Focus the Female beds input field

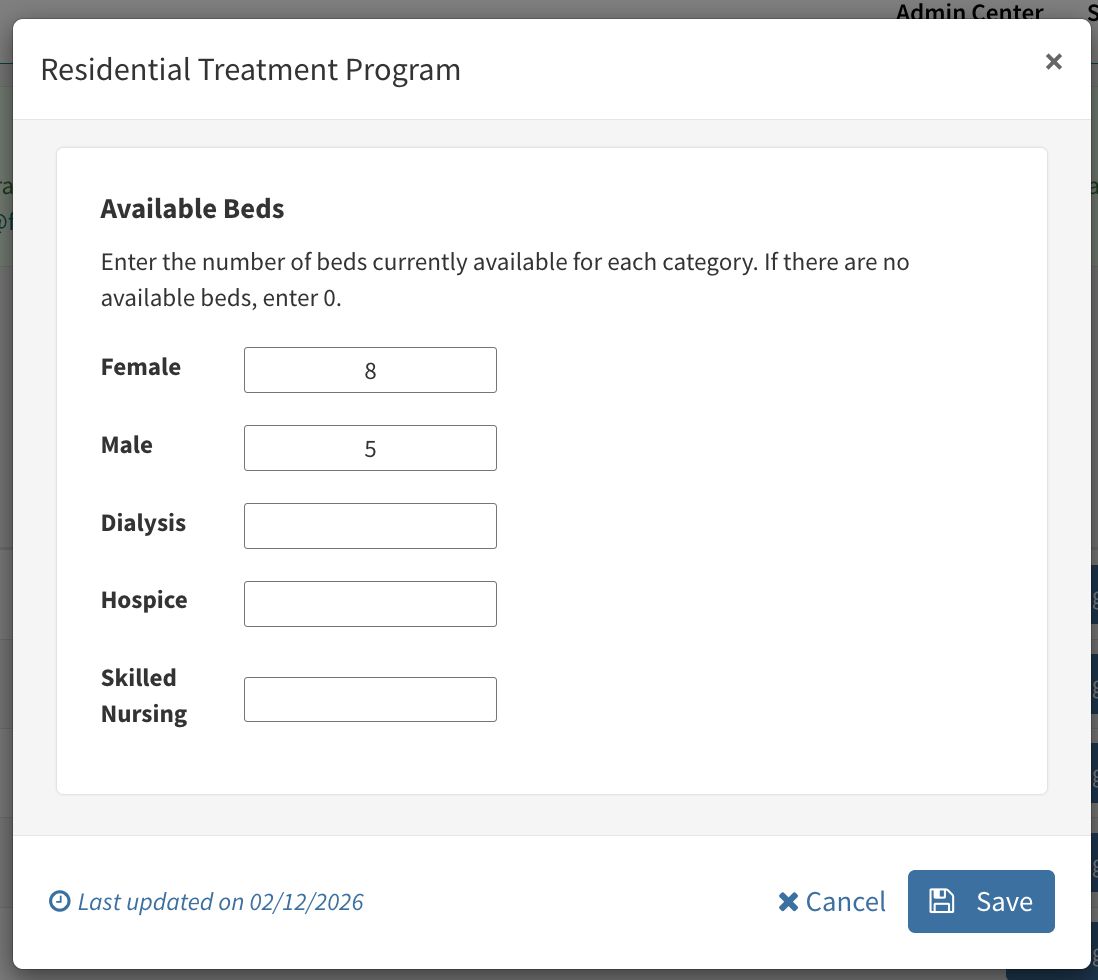coord(370,370)
